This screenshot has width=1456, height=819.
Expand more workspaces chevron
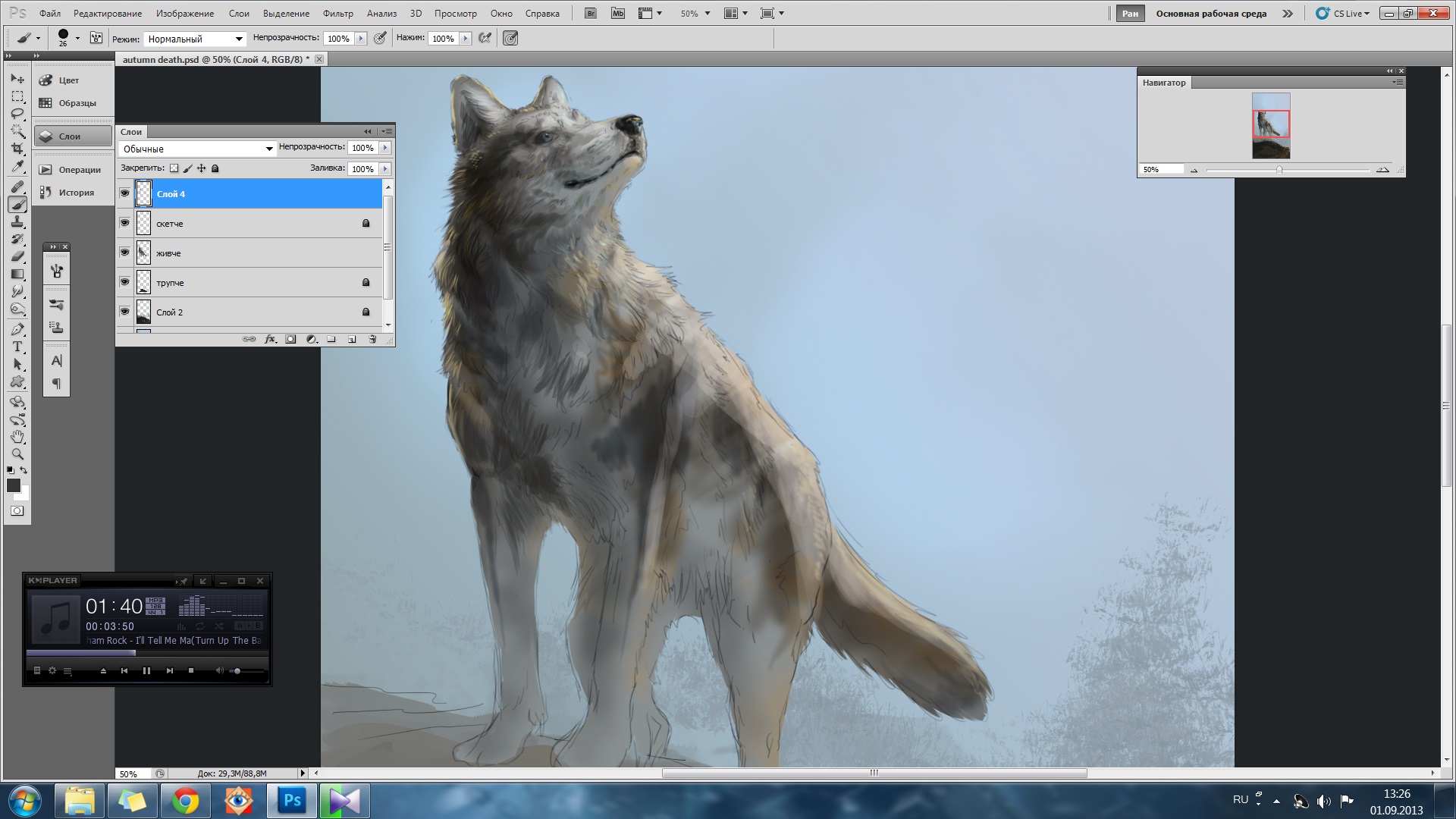1288,14
